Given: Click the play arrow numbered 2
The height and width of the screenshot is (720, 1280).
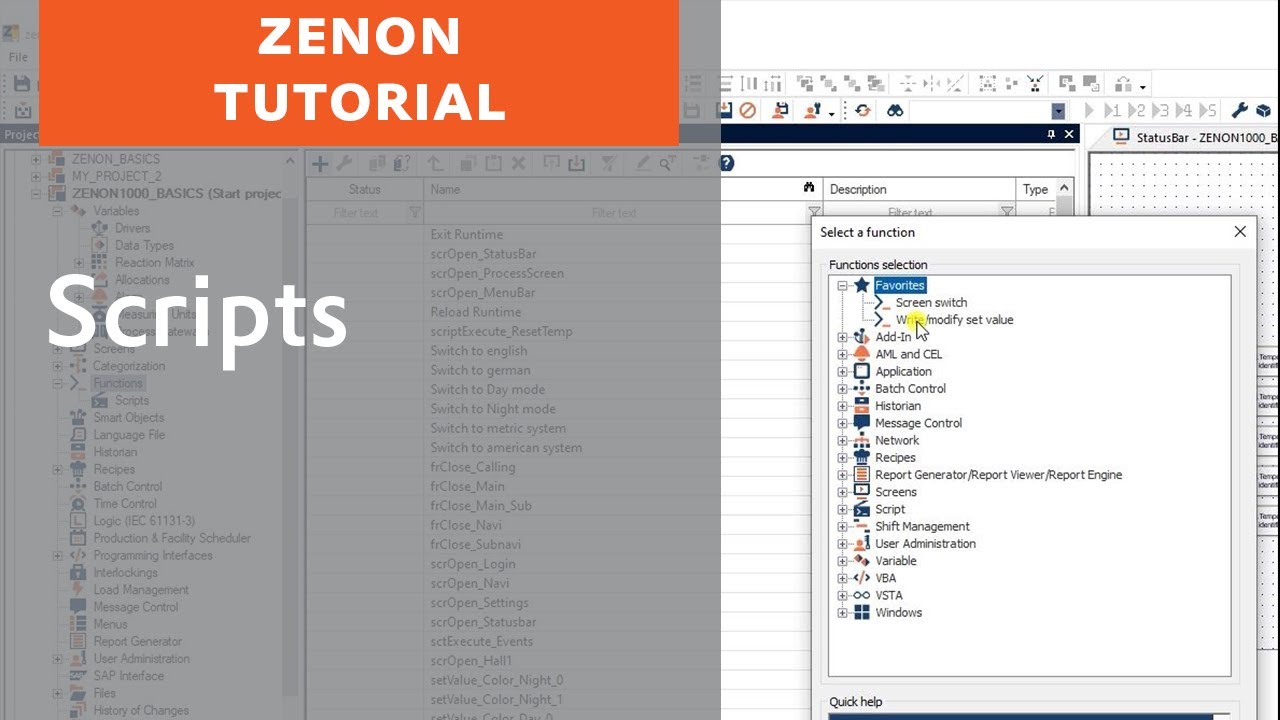Looking at the screenshot, I should [x=1136, y=111].
